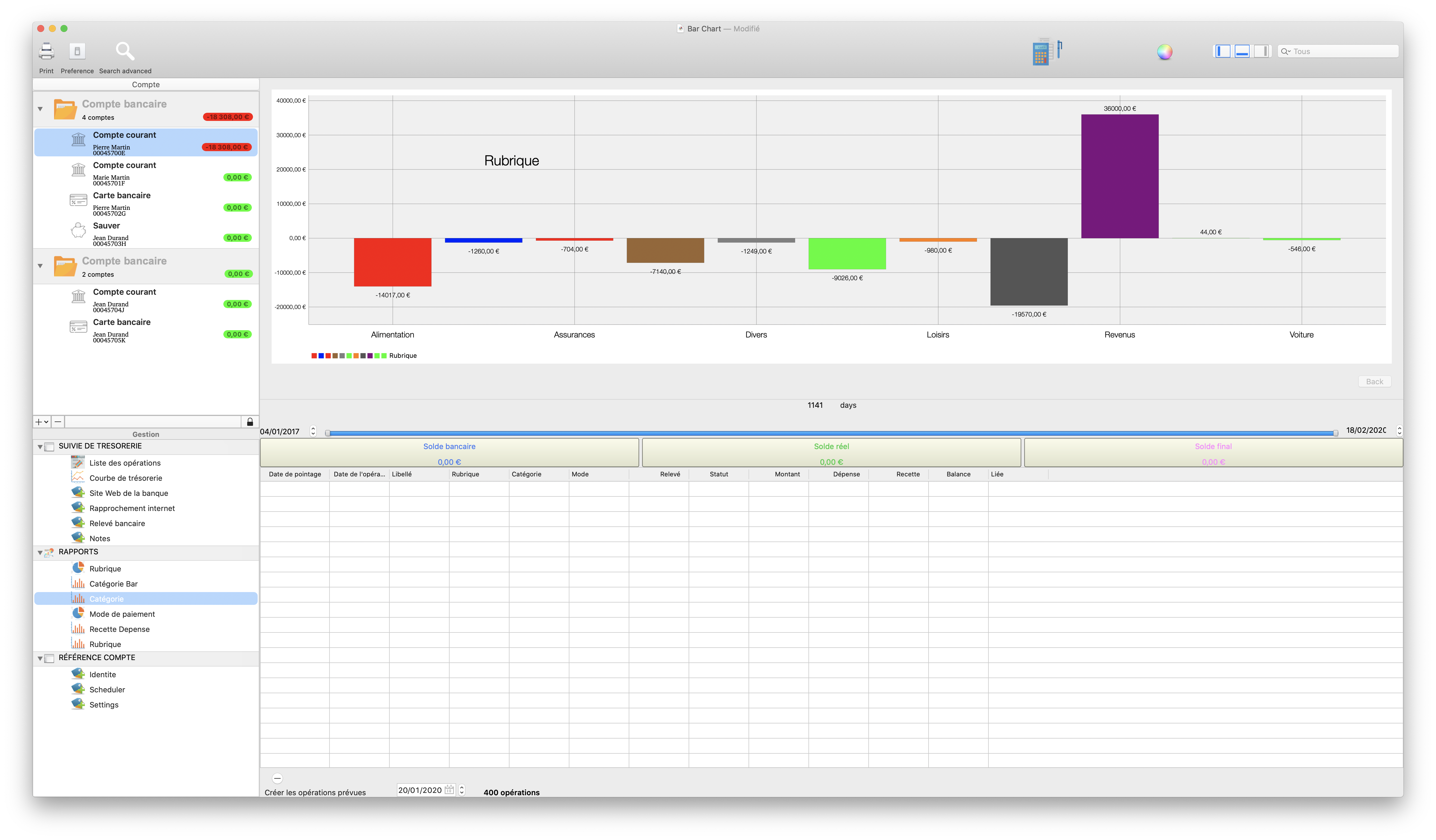Open Courbe de trésorerie chart icon
Image resolution: width=1436 pixels, height=840 pixels.
point(77,478)
